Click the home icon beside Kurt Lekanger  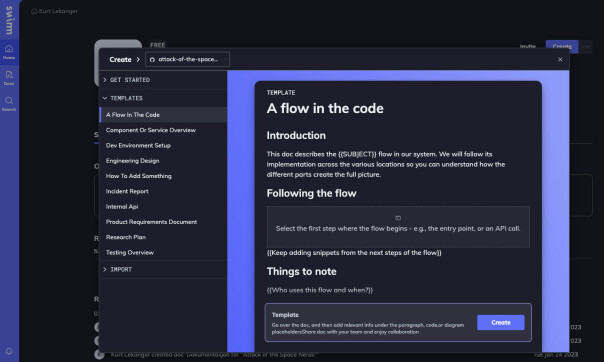coord(34,11)
